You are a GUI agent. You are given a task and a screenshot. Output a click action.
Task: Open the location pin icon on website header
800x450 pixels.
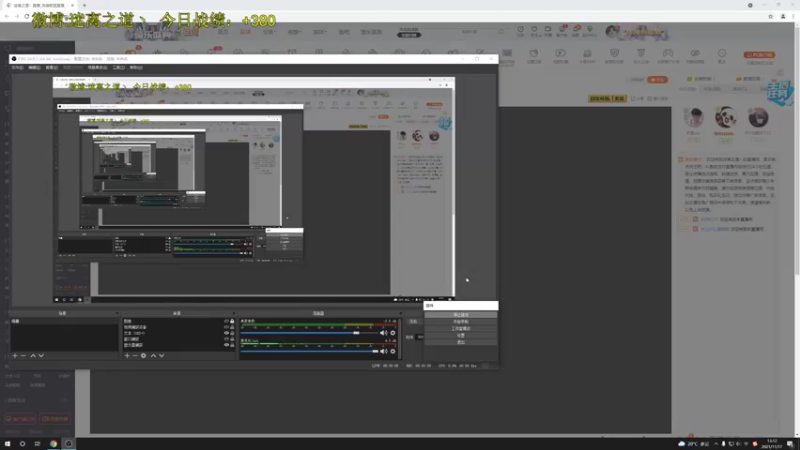(x=590, y=31)
